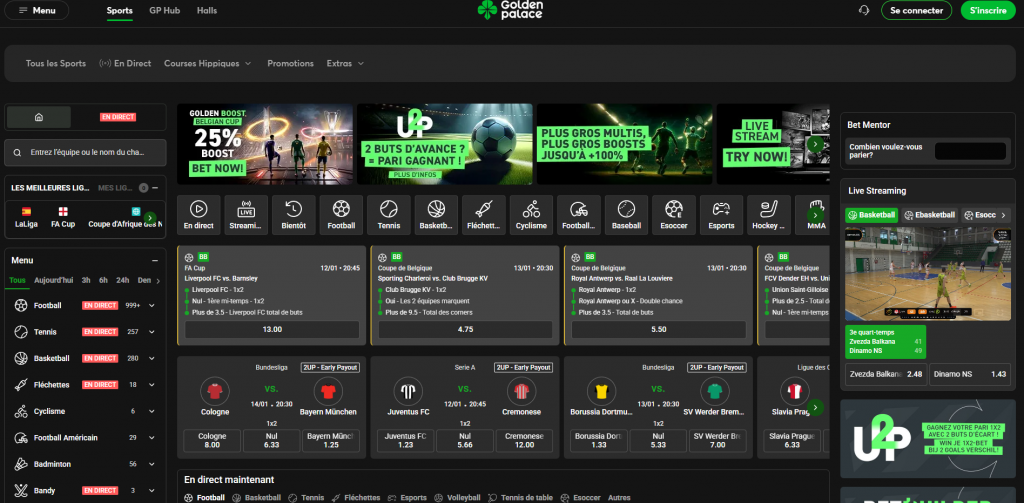Image resolution: width=1024 pixels, height=503 pixels.
Task: Open the Bientôt clock icon tile
Action: [x=294, y=214]
